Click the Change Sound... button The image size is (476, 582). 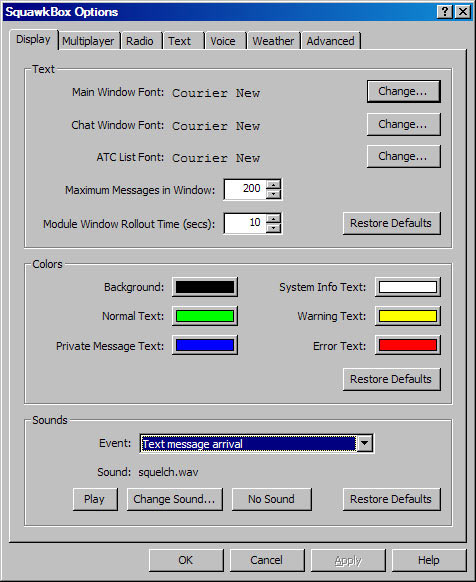pos(175,499)
